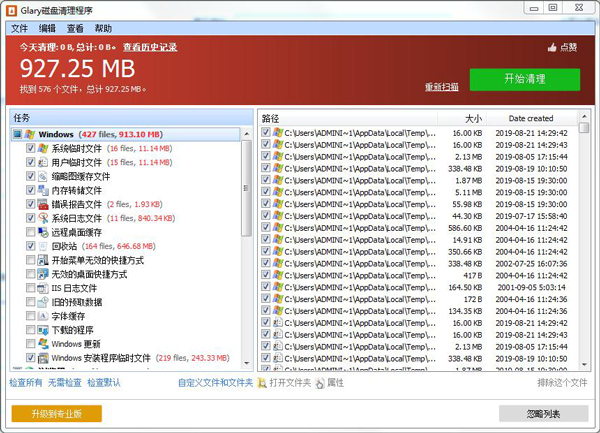Uncheck the 用户临时文件 checkbox

(x=31, y=162)
